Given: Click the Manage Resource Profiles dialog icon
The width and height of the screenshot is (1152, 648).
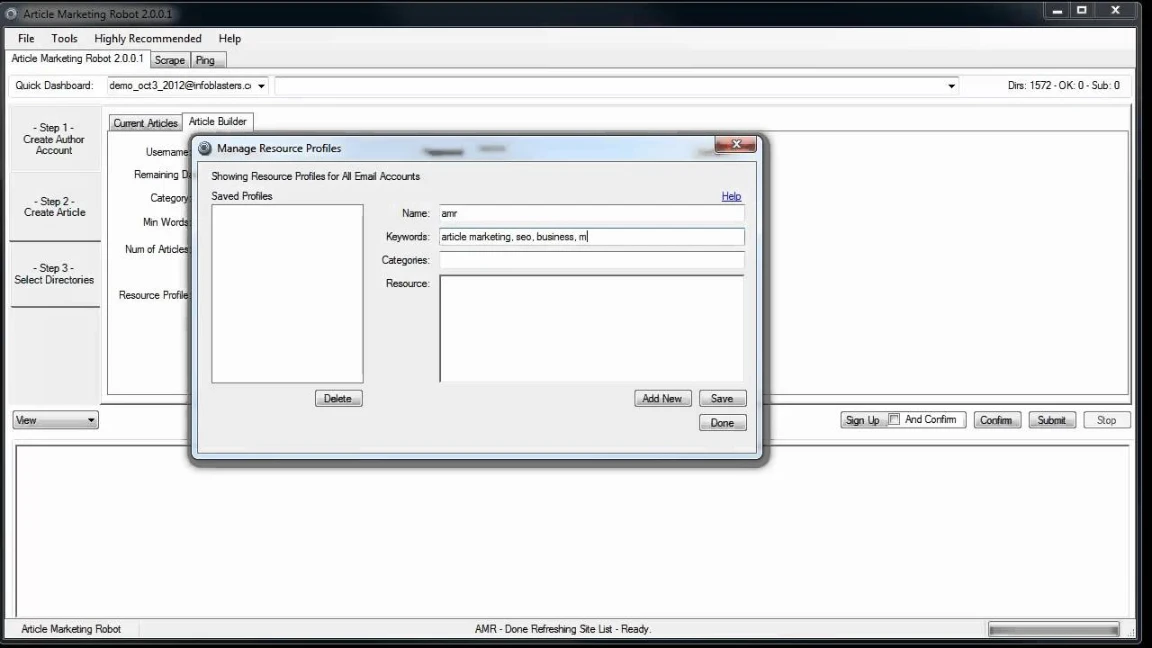Looking at the screenshot, I should pyautogui.click(x=205, y=148).
